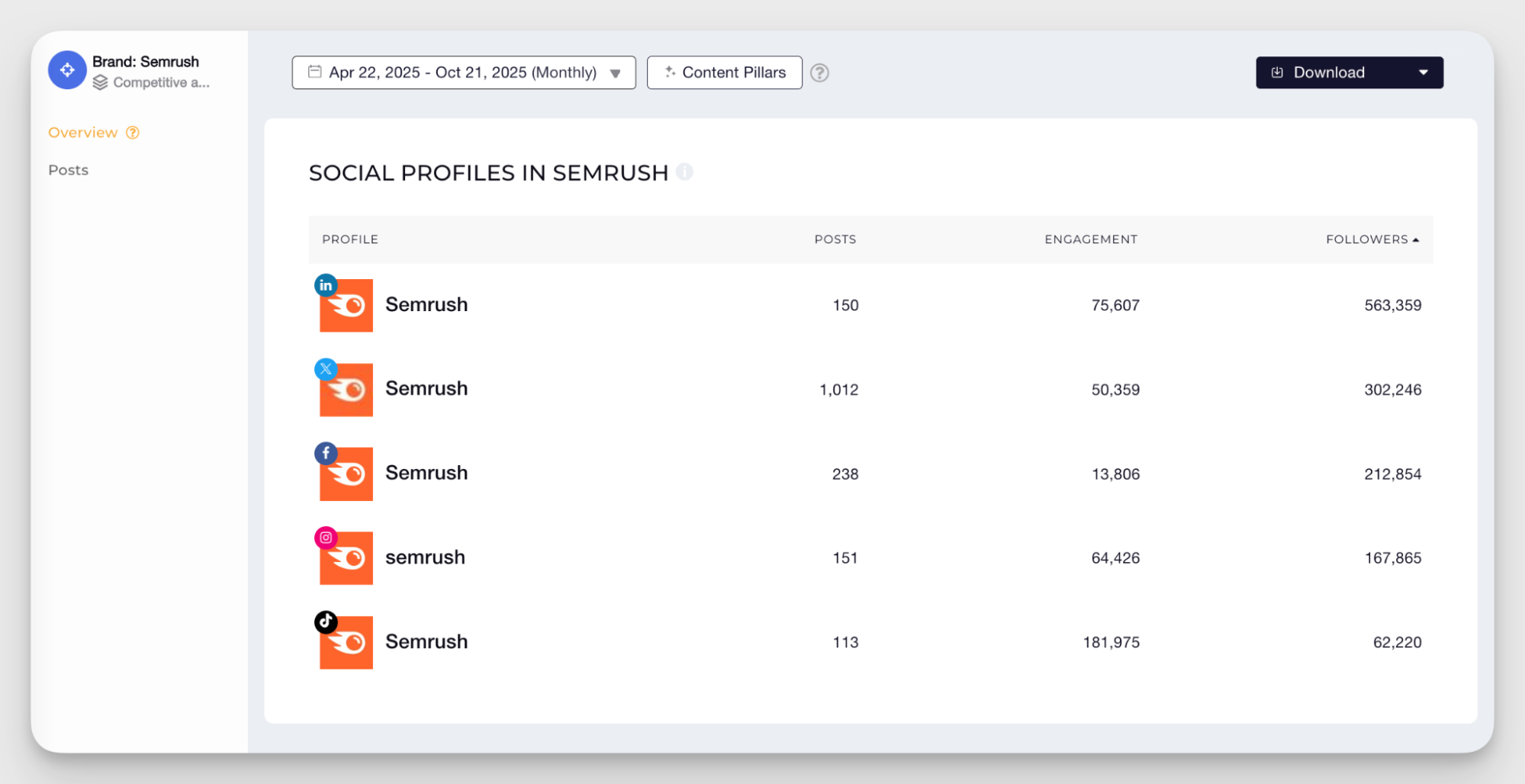Click the help icon beside Content Pillars
1525x784 pixels.
coord(819,72)
